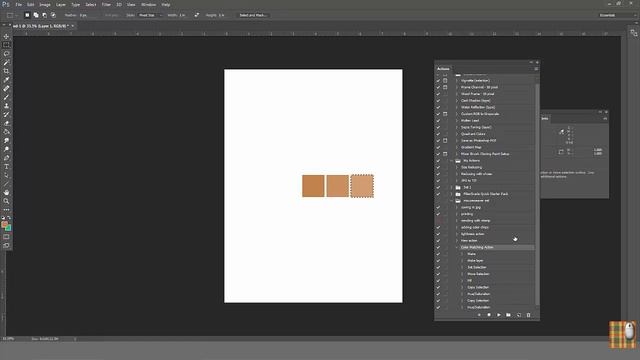Viewport: 640px width, 360px height.
Task: Select the Lasso tool
Action: coord(6,53)
